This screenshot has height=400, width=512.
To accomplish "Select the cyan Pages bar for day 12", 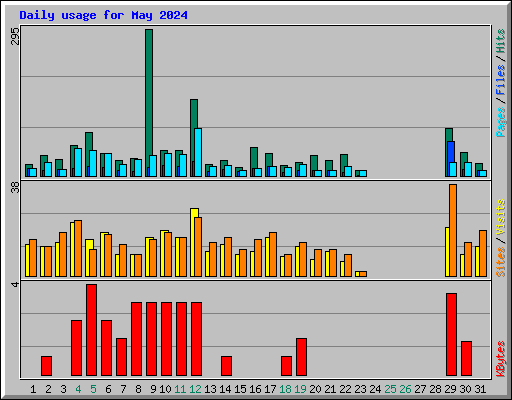I will [198, 152].
